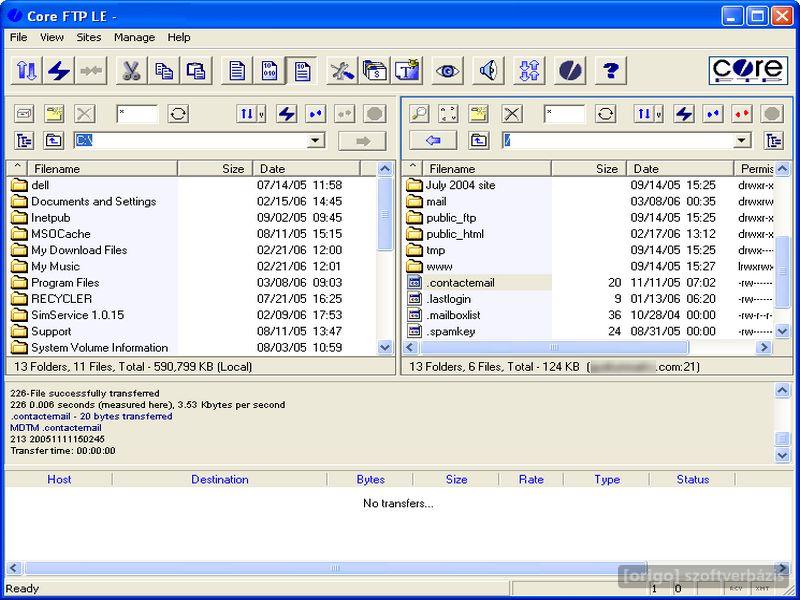The height and width of the screenshot is (600, 800).
Task: Click the double up-down arrows transfer icon
Action: pyautogui.click(x=529, y=70)
